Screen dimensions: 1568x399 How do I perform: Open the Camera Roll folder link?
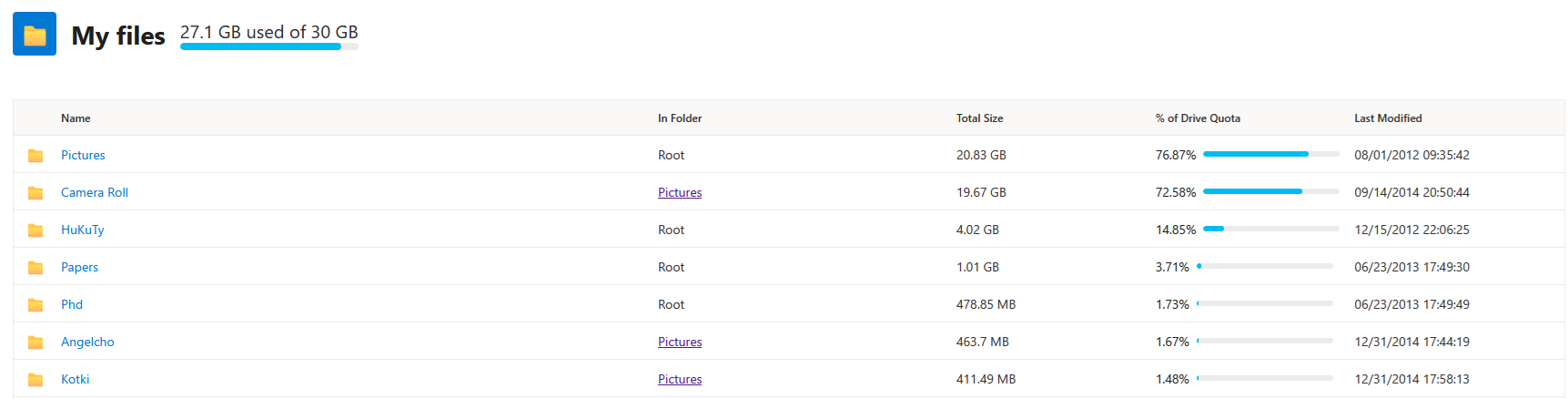[x=95, y=193]
